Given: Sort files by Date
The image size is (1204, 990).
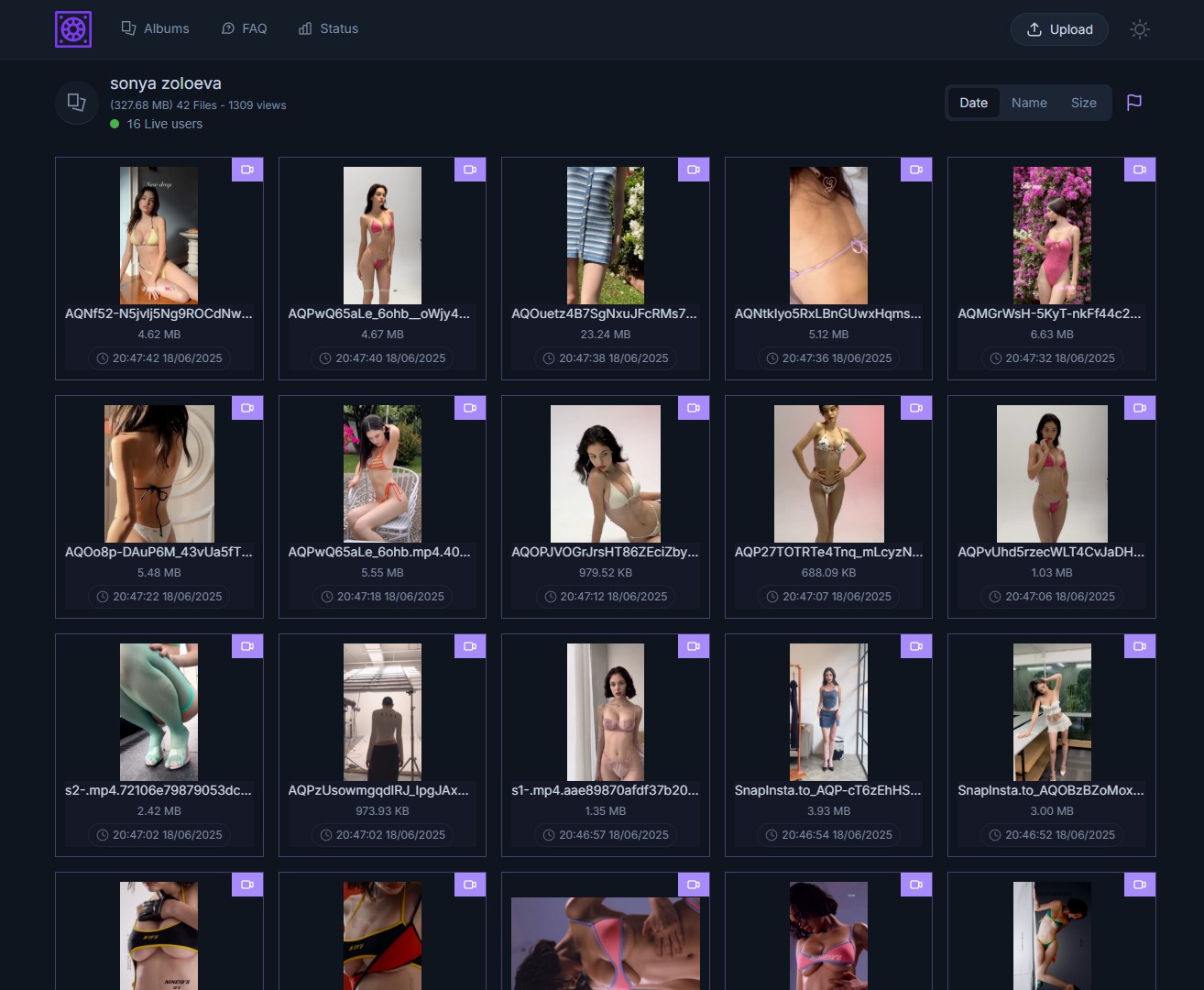Looking at the screenshot, I should [973, 103].
